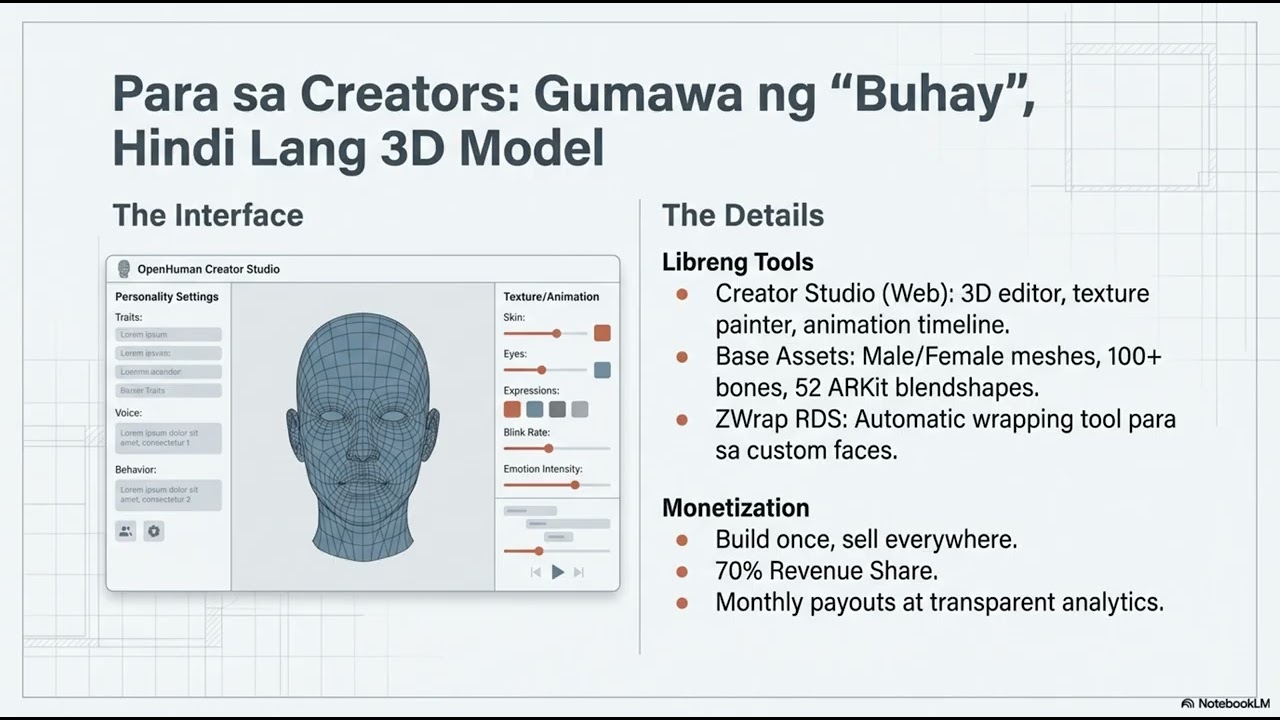
Task: Click the 'The Details' heading
Action: coord(743,215)
